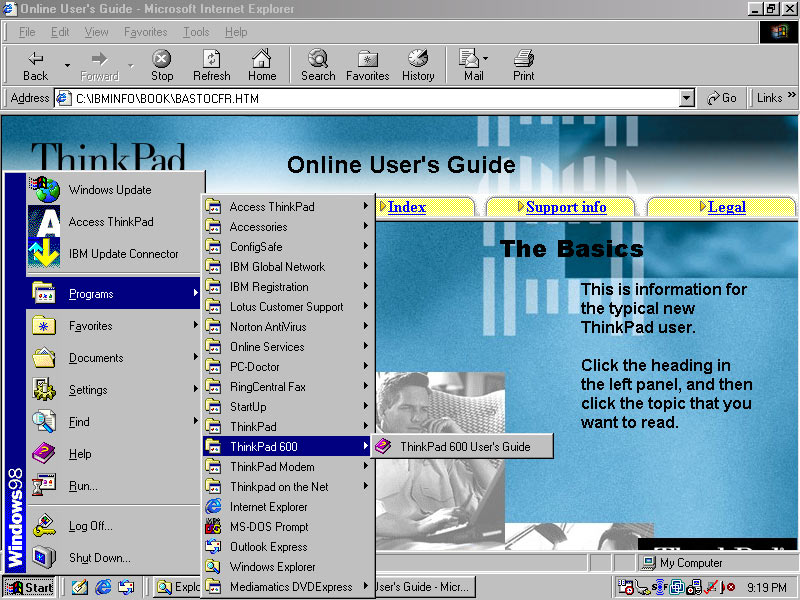Open RingCentral Fax program folder
This screenshot has height=600, width=800.
(x=288, y=387)
